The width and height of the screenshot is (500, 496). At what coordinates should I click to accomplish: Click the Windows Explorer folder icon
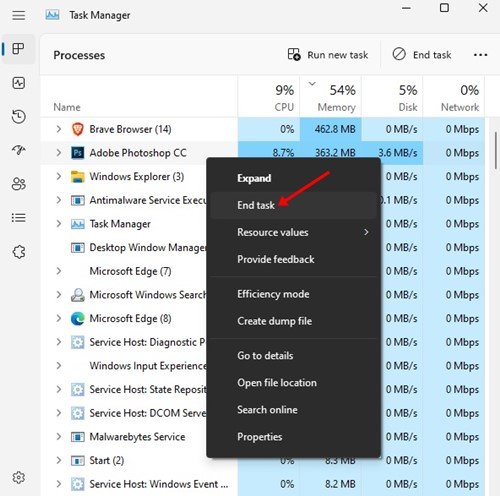point(78,176)
